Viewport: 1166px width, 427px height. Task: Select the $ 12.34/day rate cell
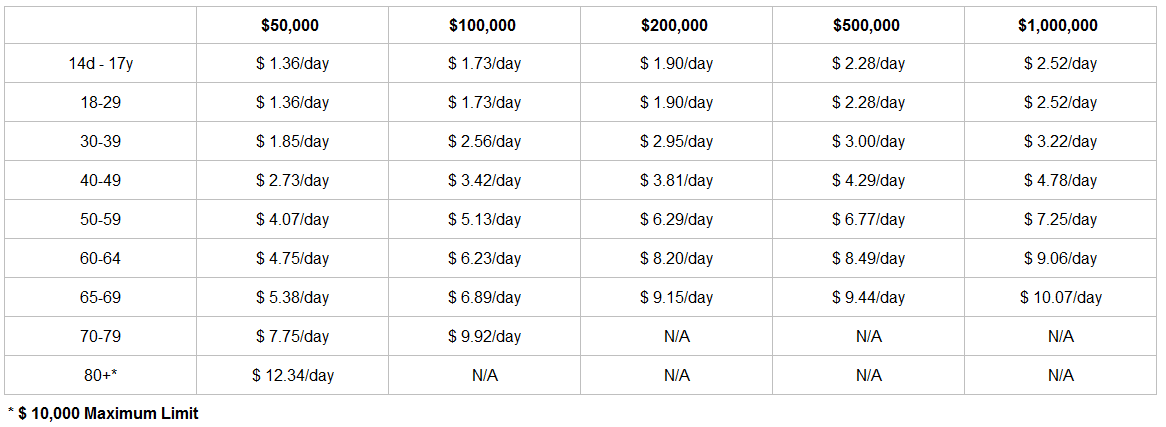[292, 376]
